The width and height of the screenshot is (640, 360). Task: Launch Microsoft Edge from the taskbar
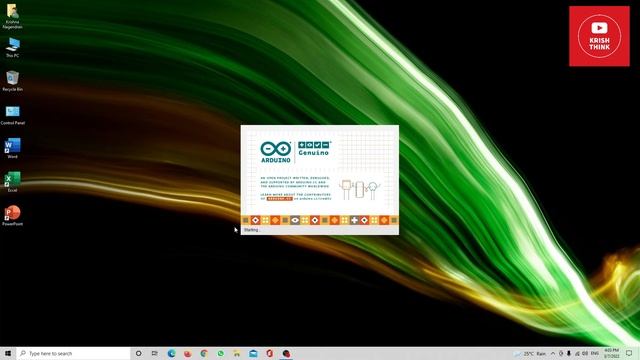click(171, 353)
